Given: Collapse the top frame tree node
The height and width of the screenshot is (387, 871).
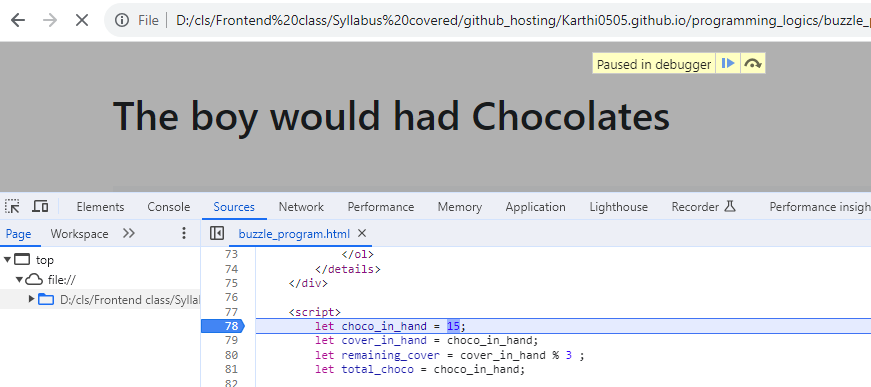Looking at the screenshot, I should click(7, 260).
